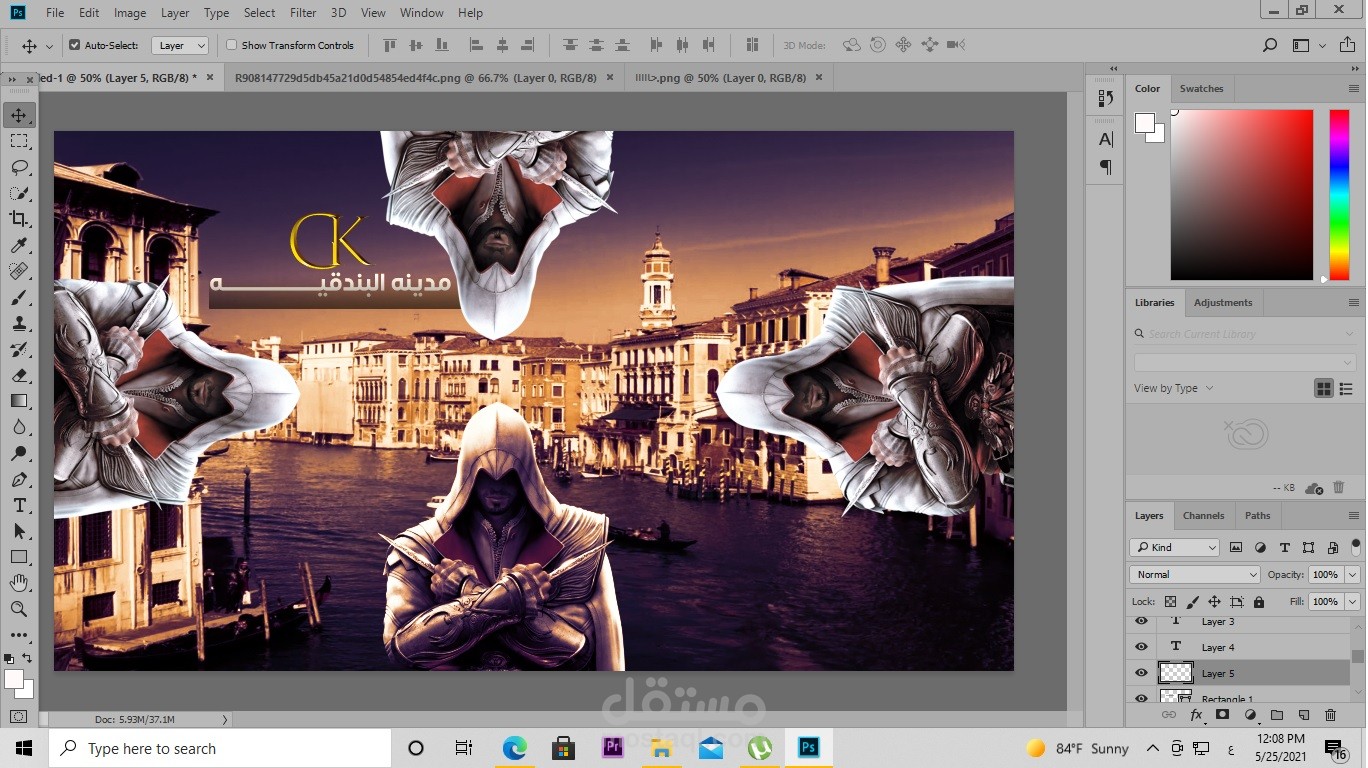Toggle visibility of Layer 5
Screen dimensions: 1368x768
pyautogui.click(x=1141, y=673)
